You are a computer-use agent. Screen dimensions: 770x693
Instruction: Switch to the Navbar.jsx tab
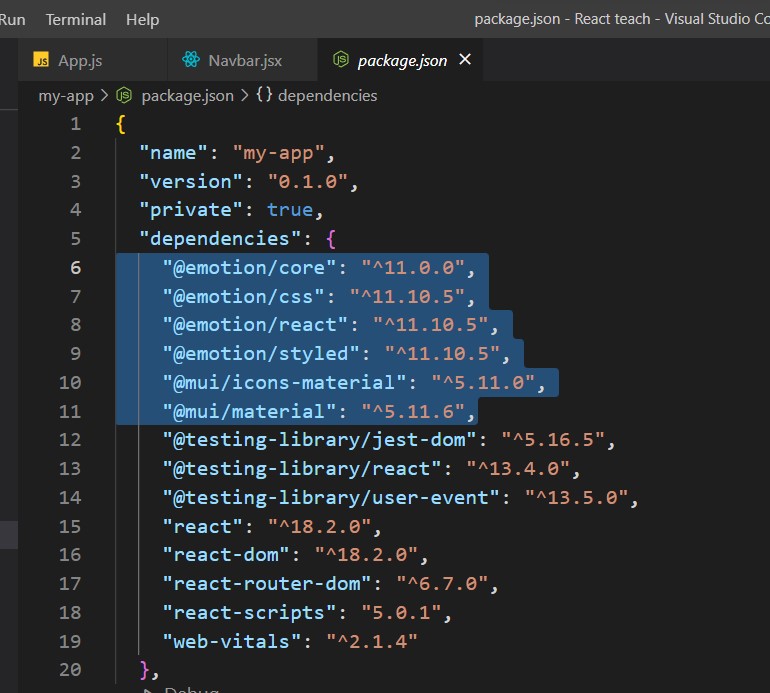click(x=245, y=60)
